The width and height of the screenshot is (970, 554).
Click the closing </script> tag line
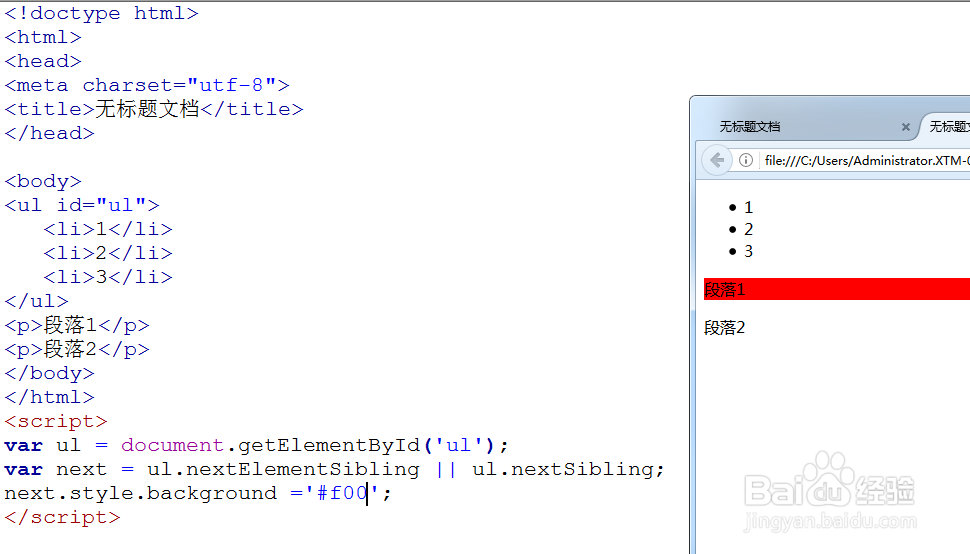[62, 517]
